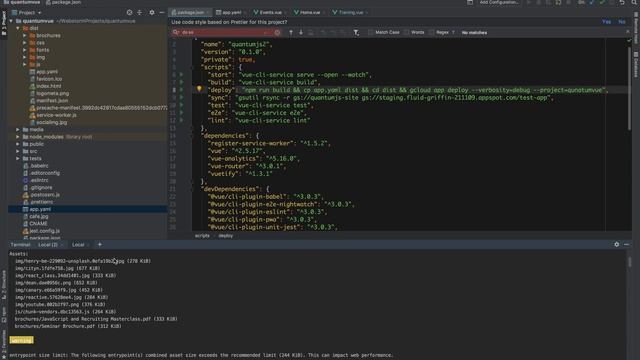Expand the css folder
This screenshot has height=360, width=640.
point(24,42)
